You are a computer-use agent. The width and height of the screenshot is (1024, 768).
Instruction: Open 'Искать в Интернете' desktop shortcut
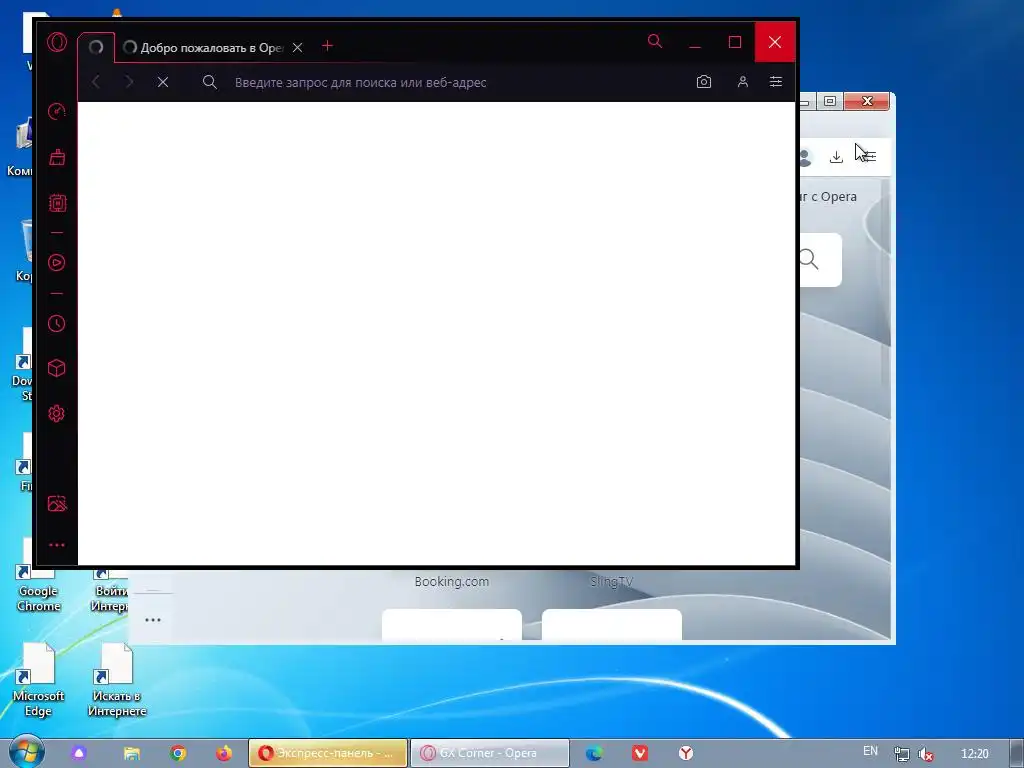116,679
